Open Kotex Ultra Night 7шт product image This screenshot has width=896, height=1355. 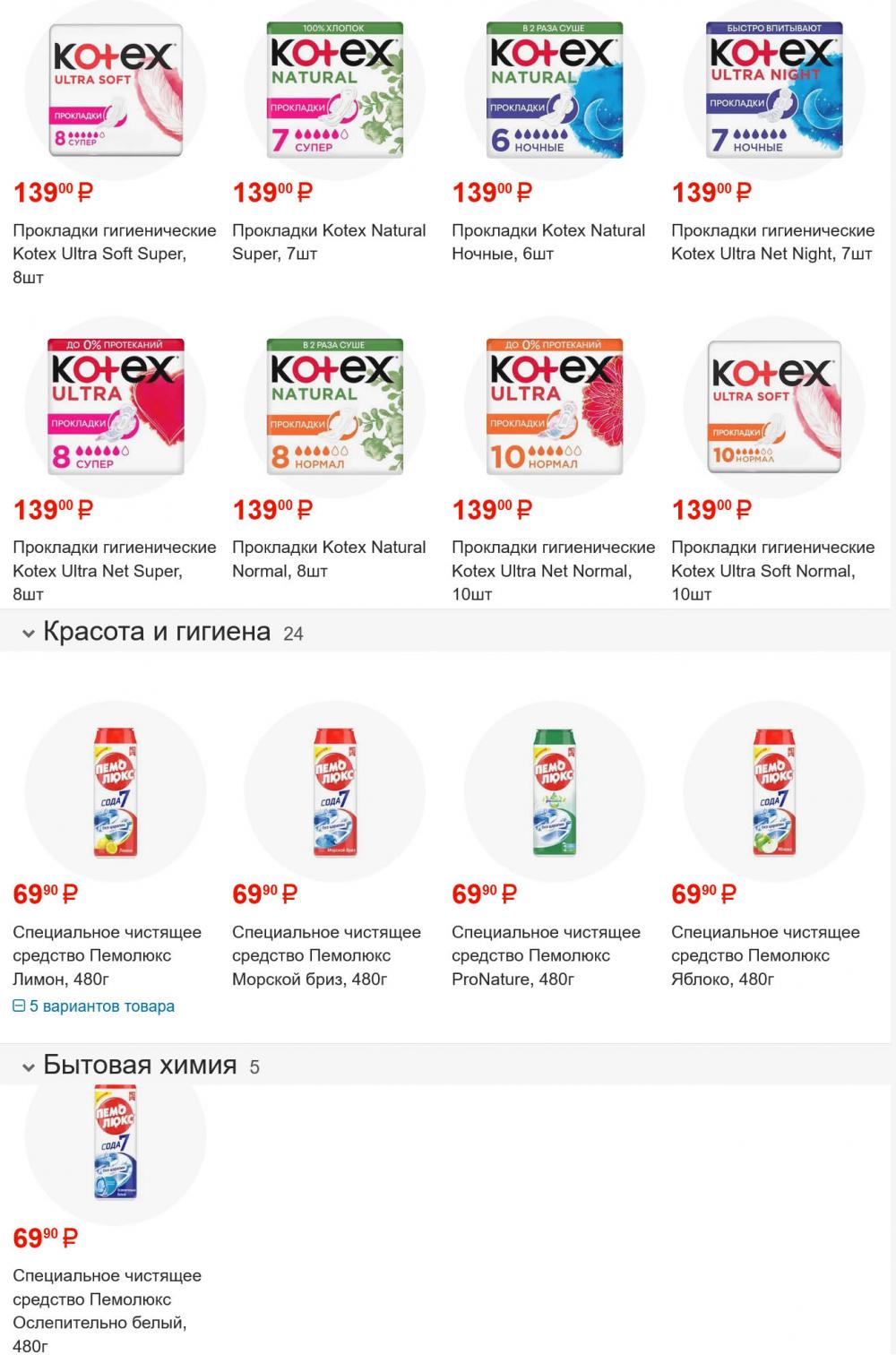pyautogui.click(x=774, y=91)
